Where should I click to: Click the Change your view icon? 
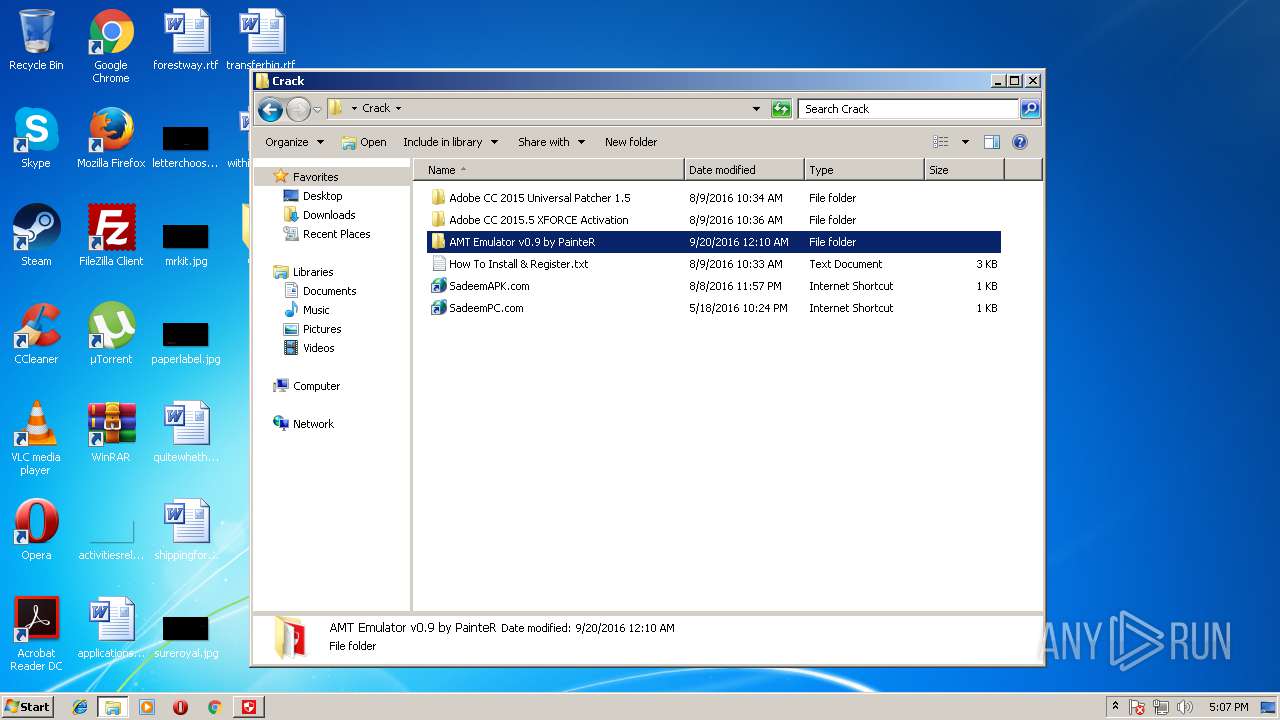pyautogui.click(x=940, y=142)
